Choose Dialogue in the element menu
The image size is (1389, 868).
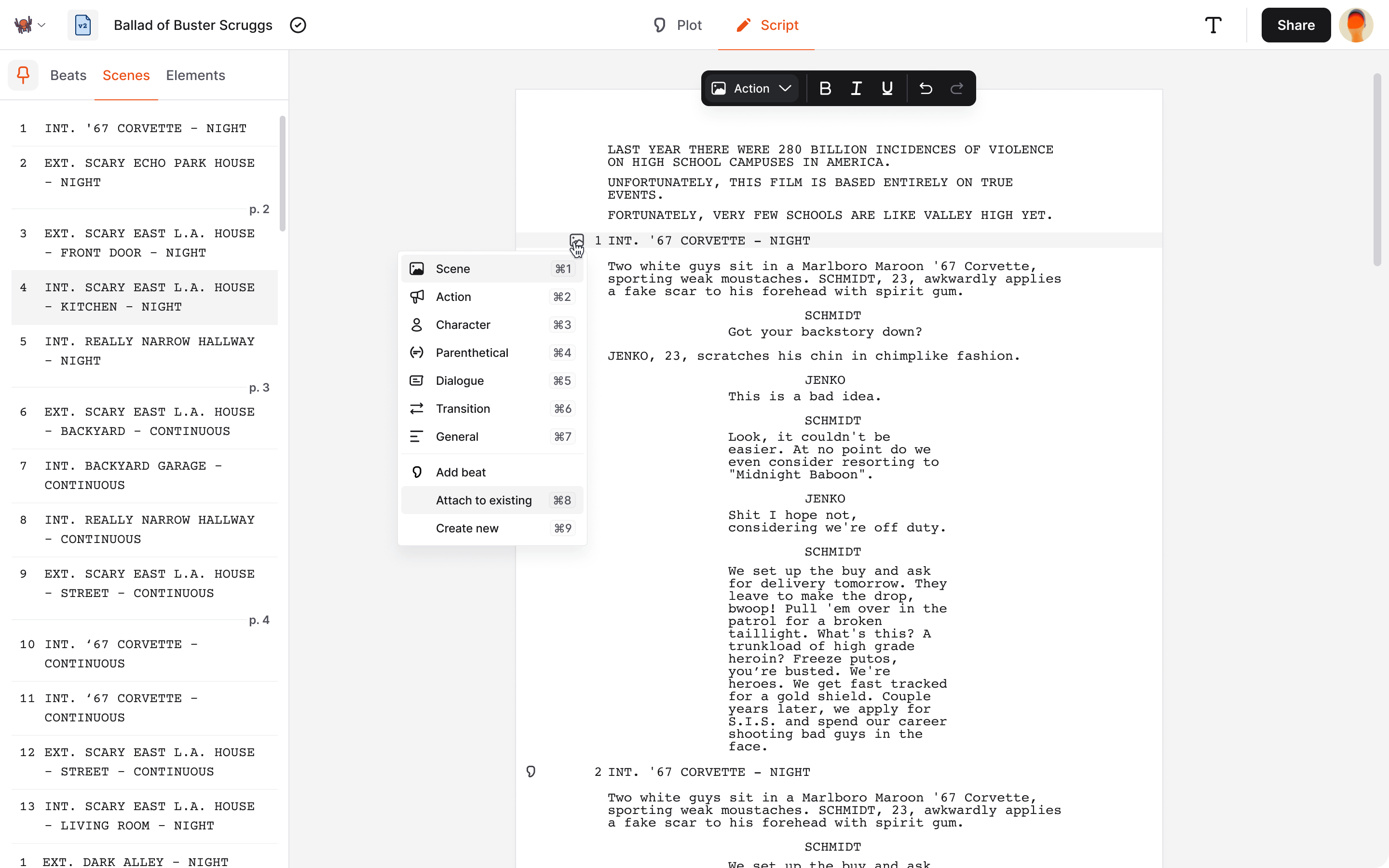point(492,380)
